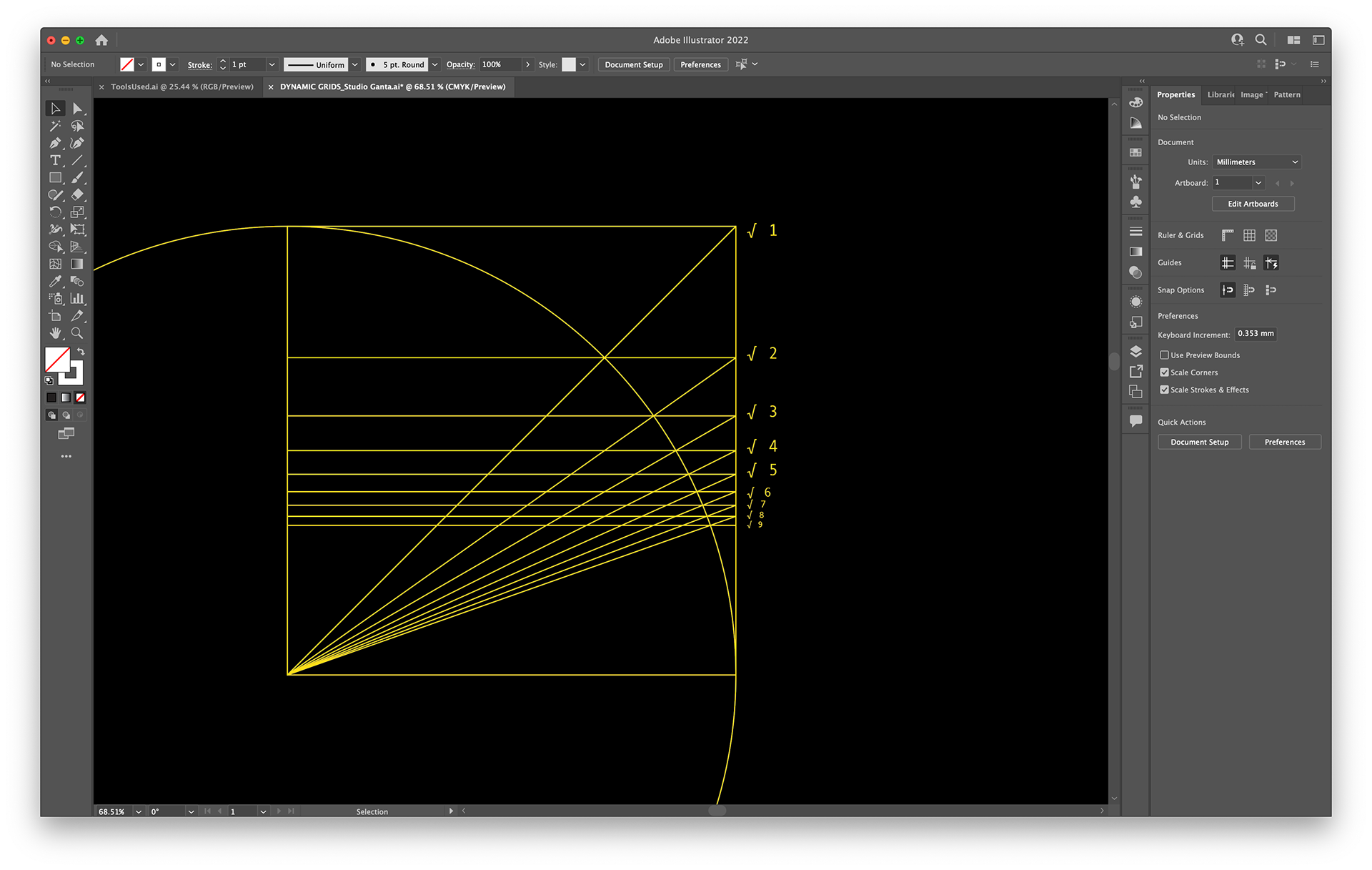
Task: Open the zoom level 68.51% dropdown
Action: point(139,811)
